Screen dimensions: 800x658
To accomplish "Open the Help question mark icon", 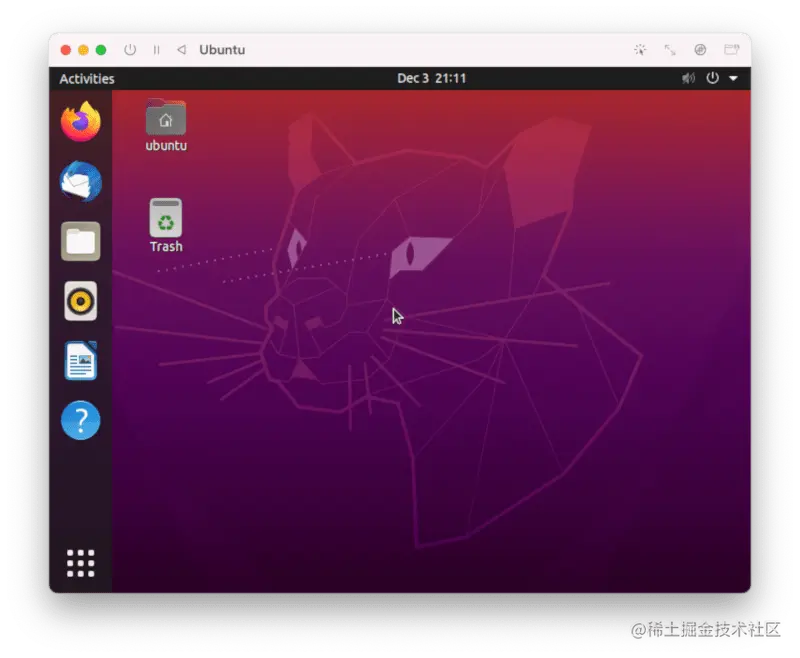I will (x=81, y=420).
